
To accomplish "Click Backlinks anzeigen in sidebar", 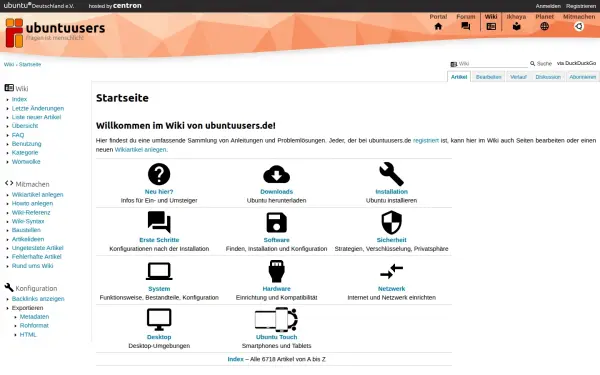I will [x=38, y=299].
